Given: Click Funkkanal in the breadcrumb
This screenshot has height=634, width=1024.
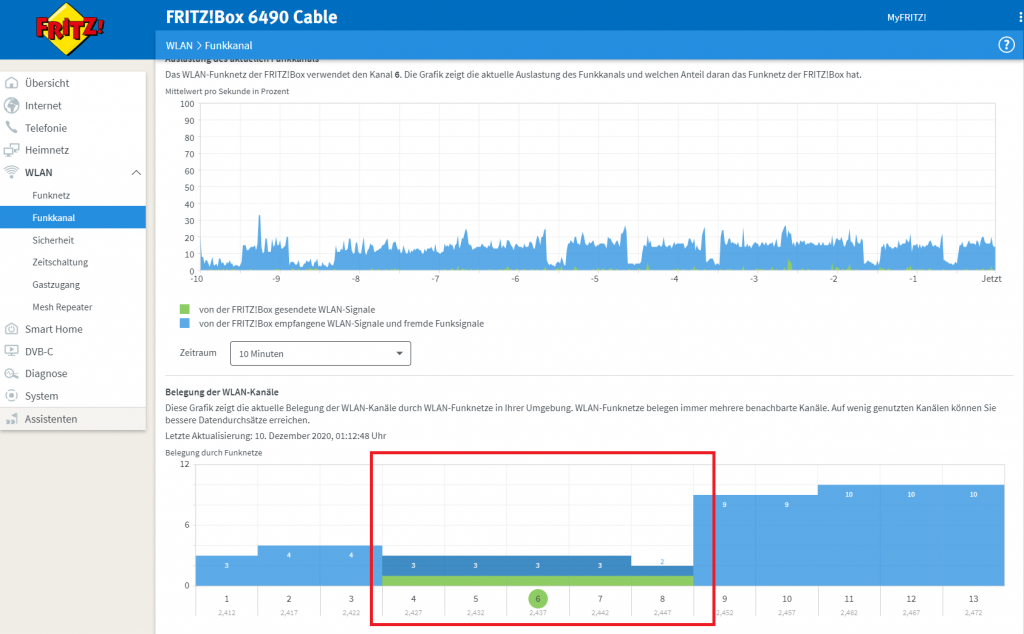Looking at the screenshot, I should [x=229, y=45].
